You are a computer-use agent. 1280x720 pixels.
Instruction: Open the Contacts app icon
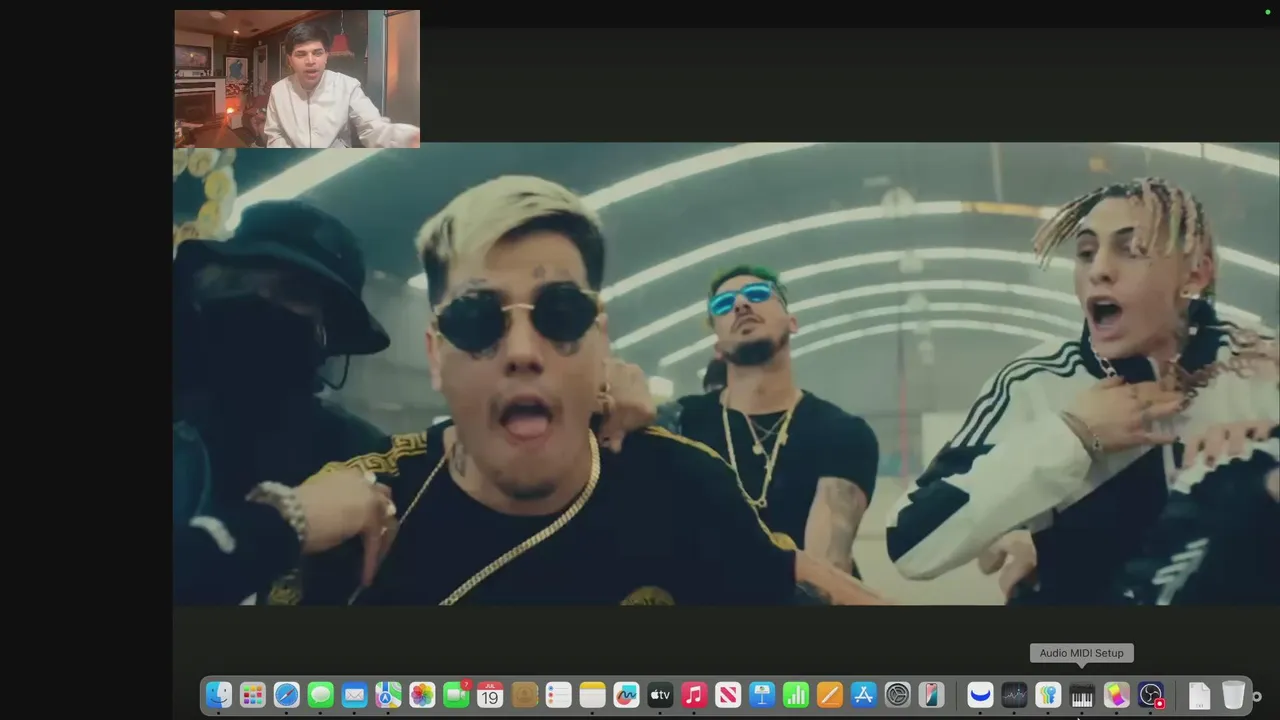(524, 695)
